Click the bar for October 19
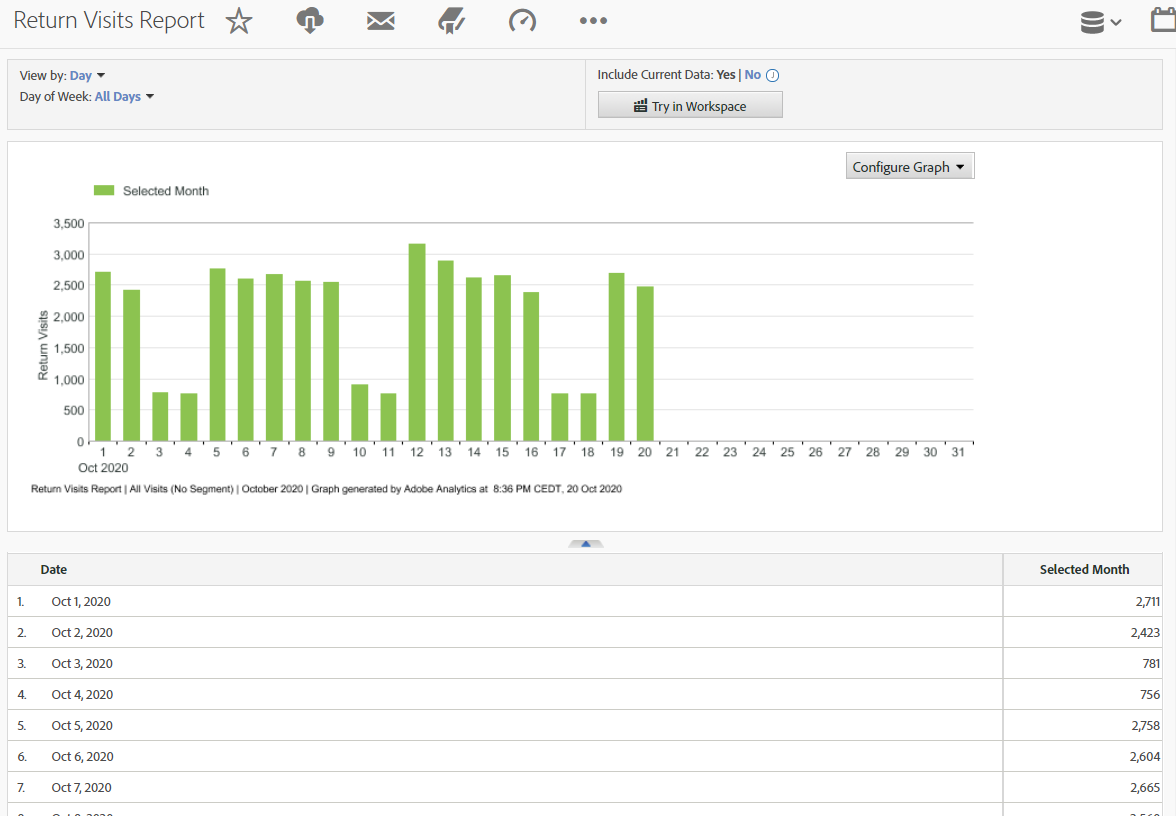The image size is (1176, 816). [x=616, y=357]
